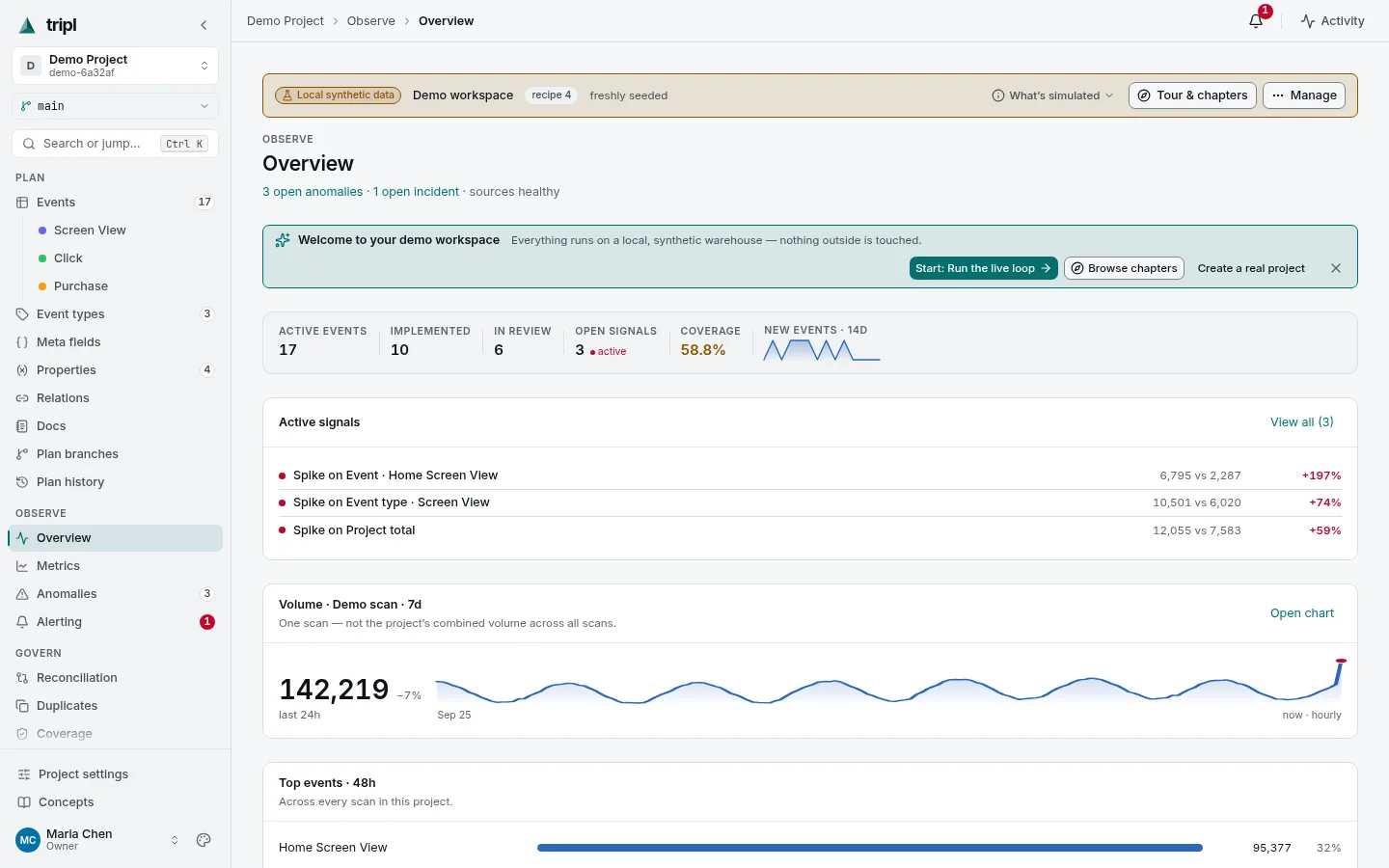Open Duplicates icon item
This screenshot has height=868, width=1389.
click(x=115, y=706)
